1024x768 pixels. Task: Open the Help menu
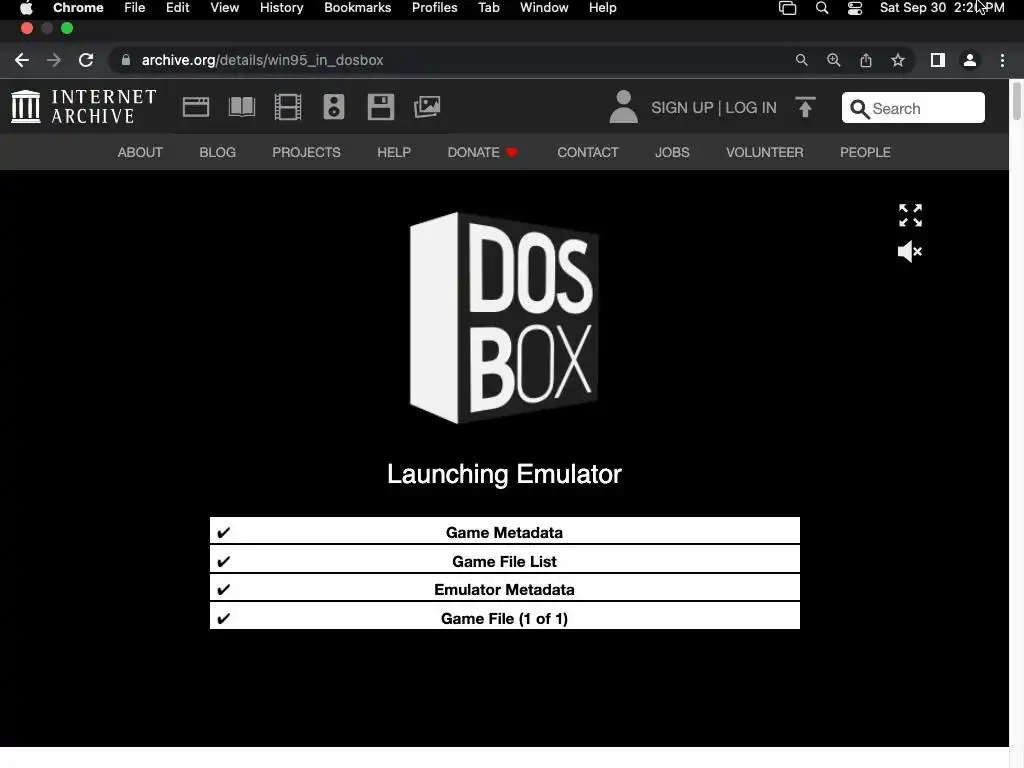602,8
